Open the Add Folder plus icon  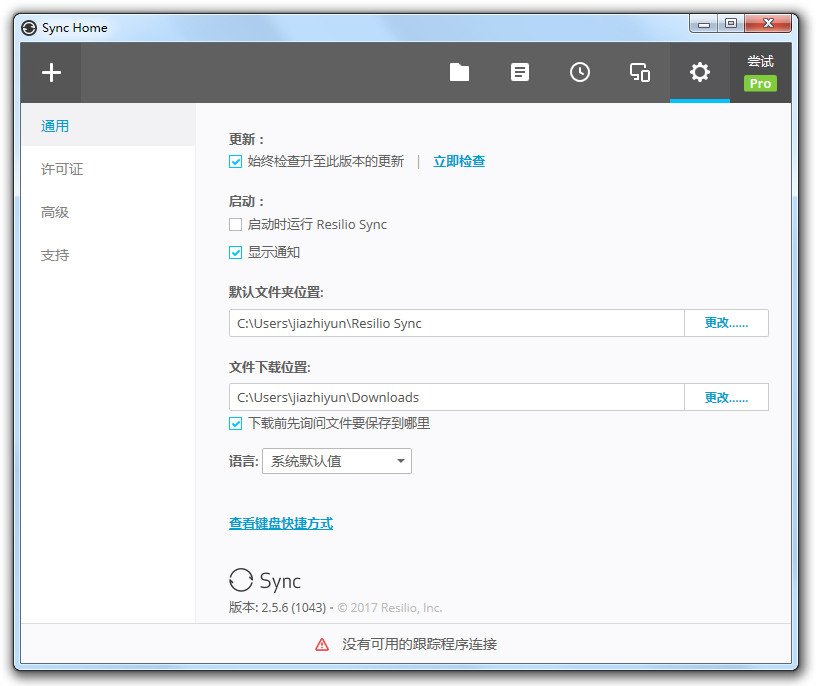(x=50, y=72)
